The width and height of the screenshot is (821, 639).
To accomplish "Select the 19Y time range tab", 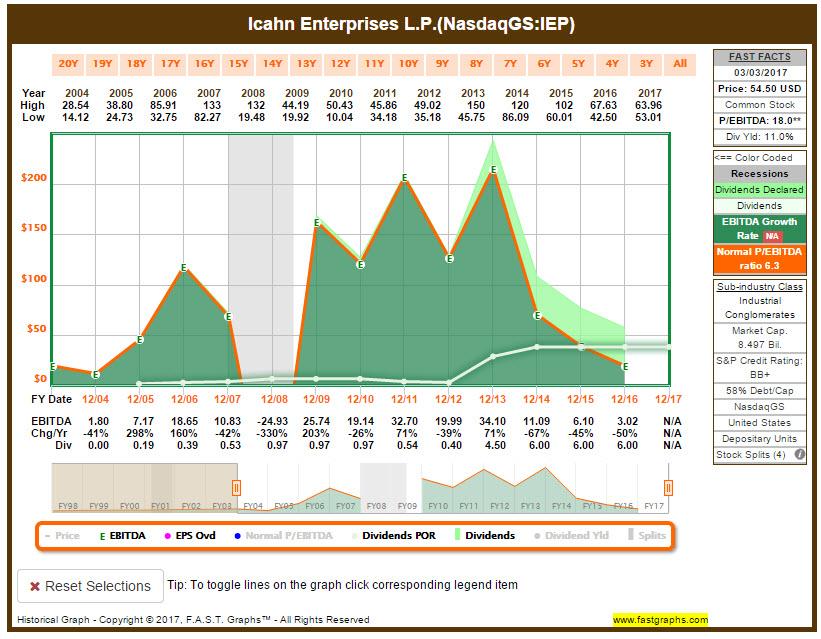I will pos(102,64).
